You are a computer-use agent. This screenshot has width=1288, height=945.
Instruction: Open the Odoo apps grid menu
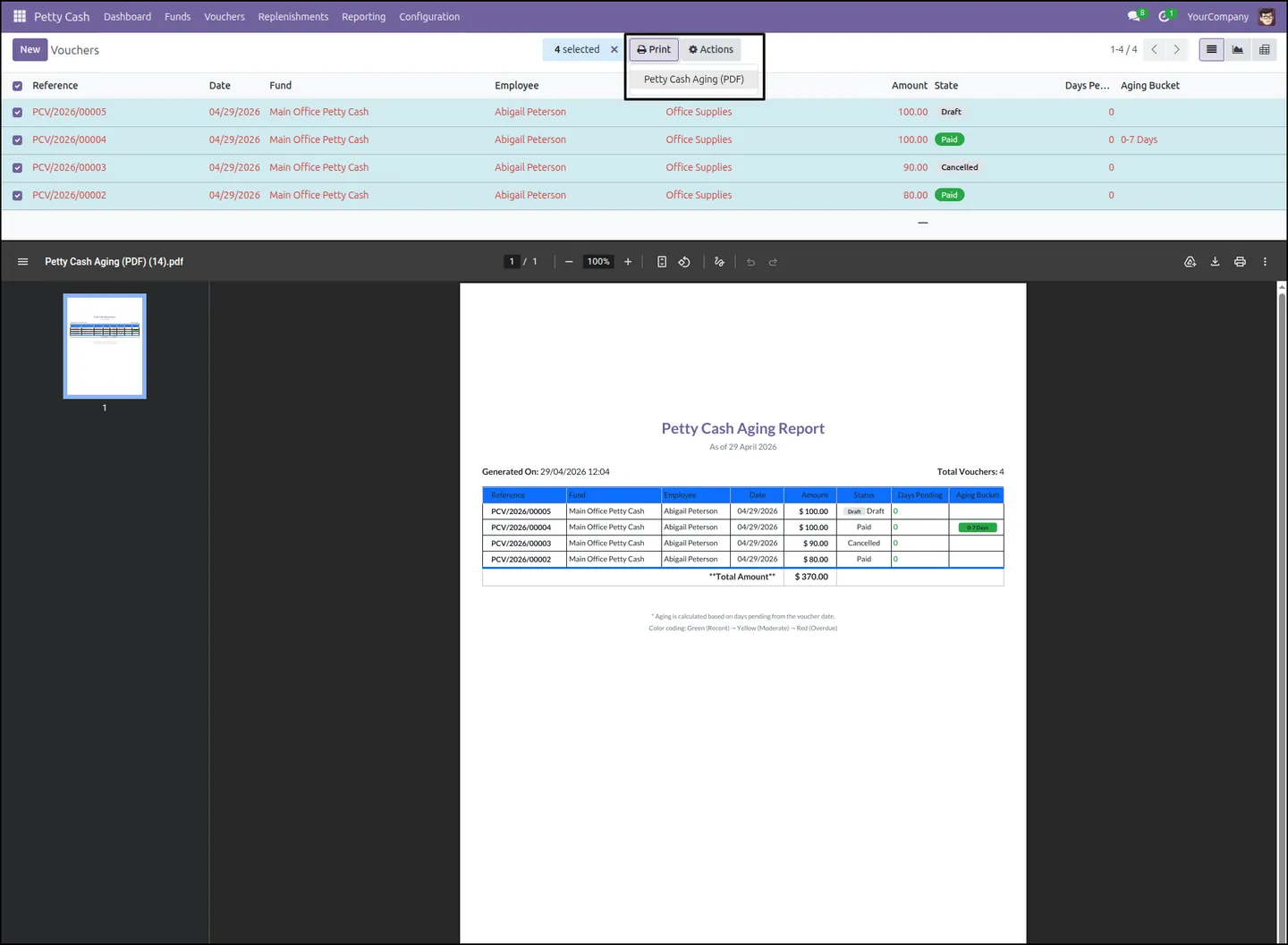[x=20, y=16]
